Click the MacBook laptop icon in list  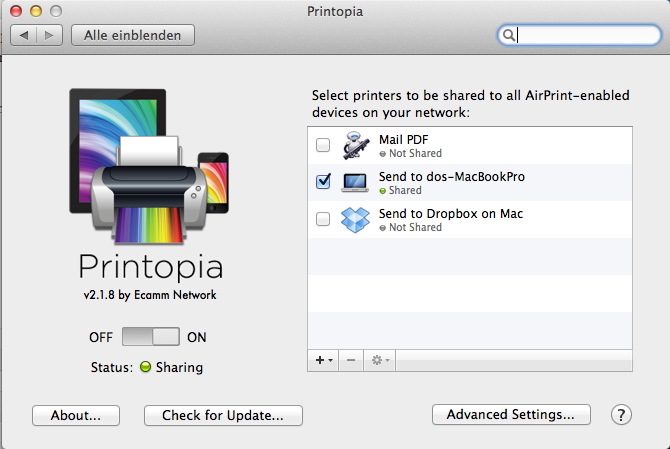[x=355, y=182]
